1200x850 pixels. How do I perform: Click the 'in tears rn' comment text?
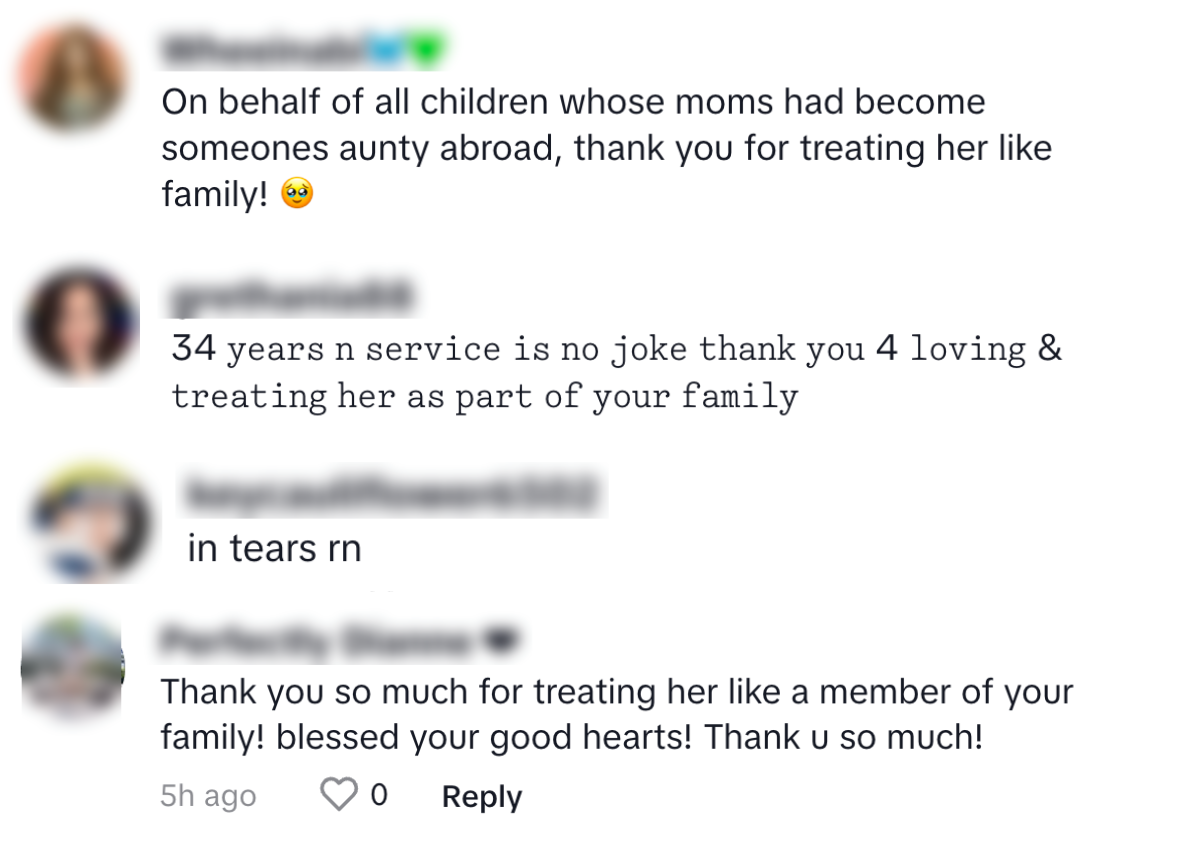tap(274, 549)
